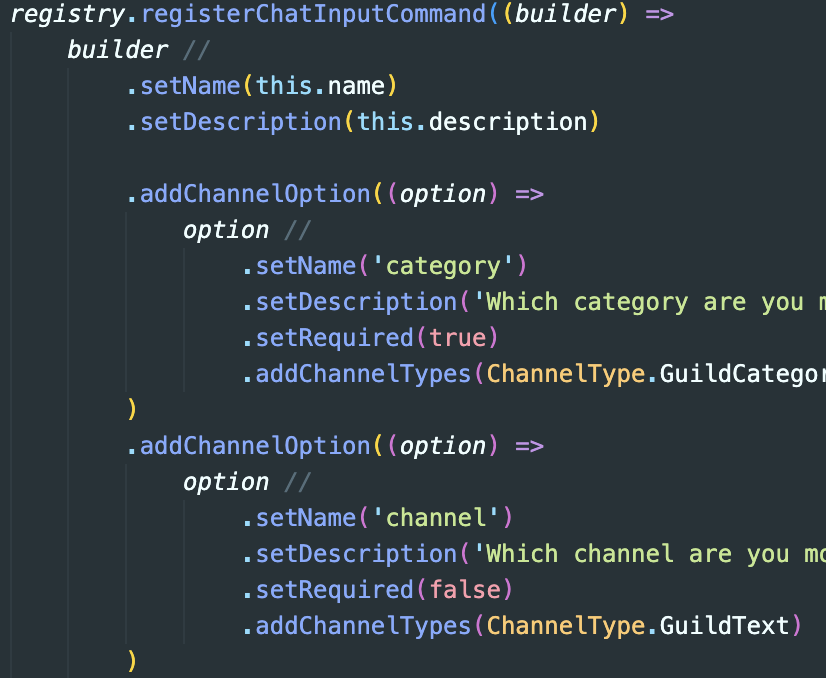Click the closing parenthesis on the last line
The width and height of the screenshot is (826, 678).
click(132, 661)
